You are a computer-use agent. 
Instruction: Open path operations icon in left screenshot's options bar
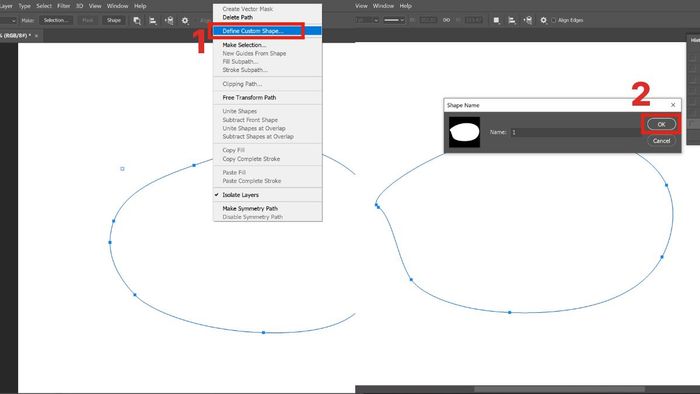pos(137,21)
